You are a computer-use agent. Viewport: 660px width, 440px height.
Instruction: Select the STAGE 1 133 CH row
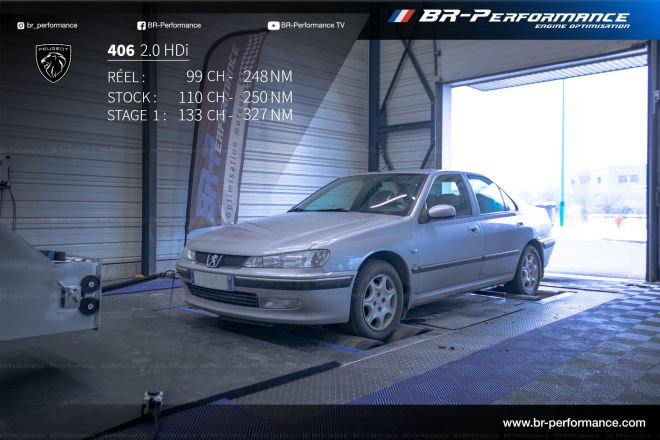pyautogui.click(x=200, y=115)
